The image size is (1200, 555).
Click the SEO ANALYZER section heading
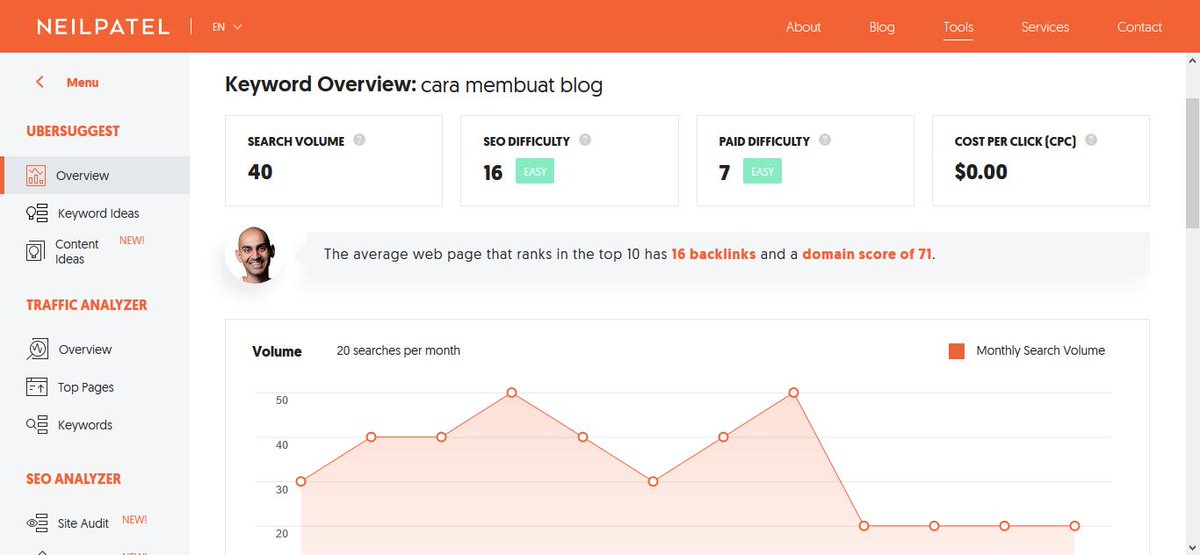coord(74,479)
